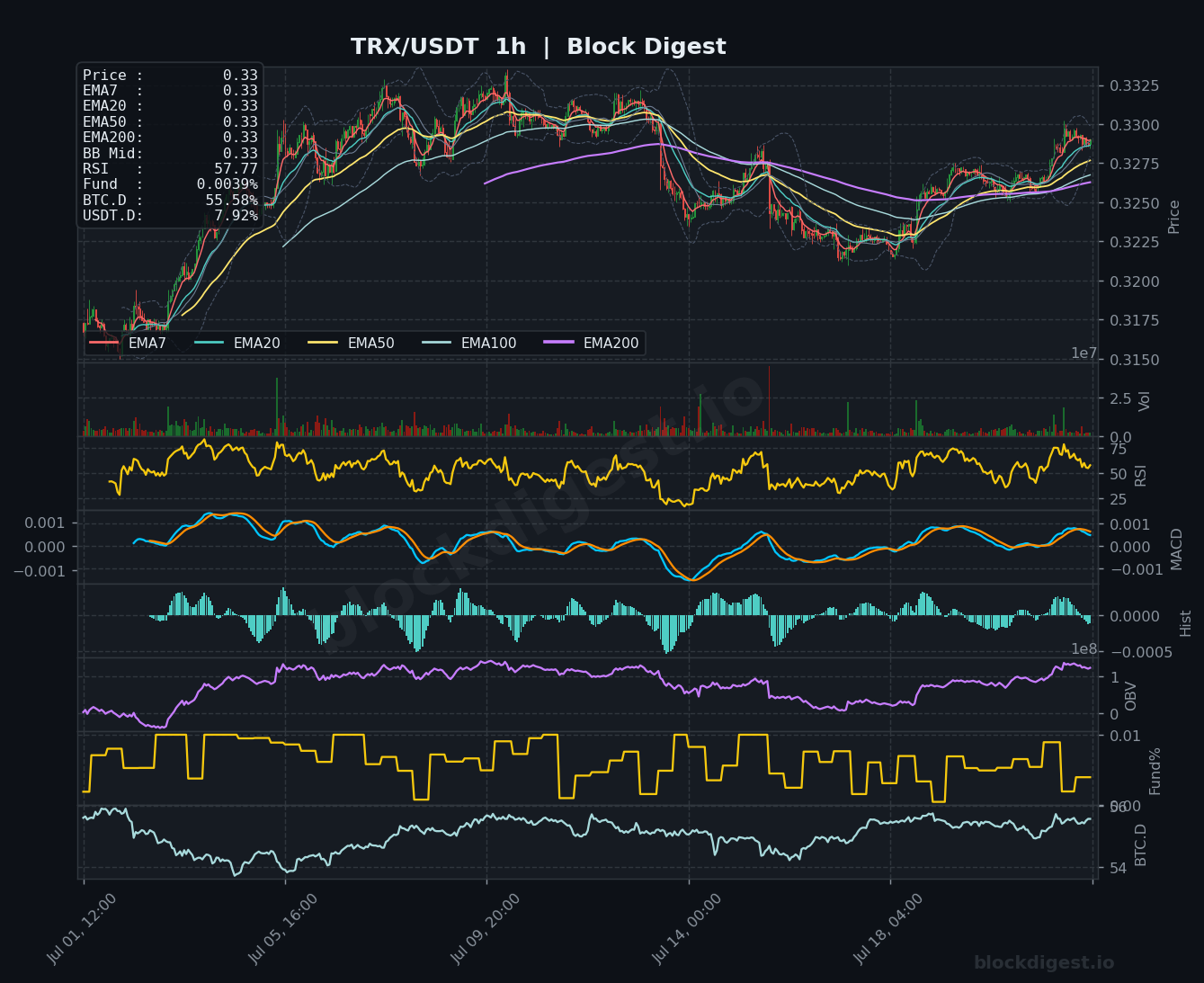Select the 'EMA200:' row in the info box
This screenshot has width=1204, height=983.
(170, 138)
